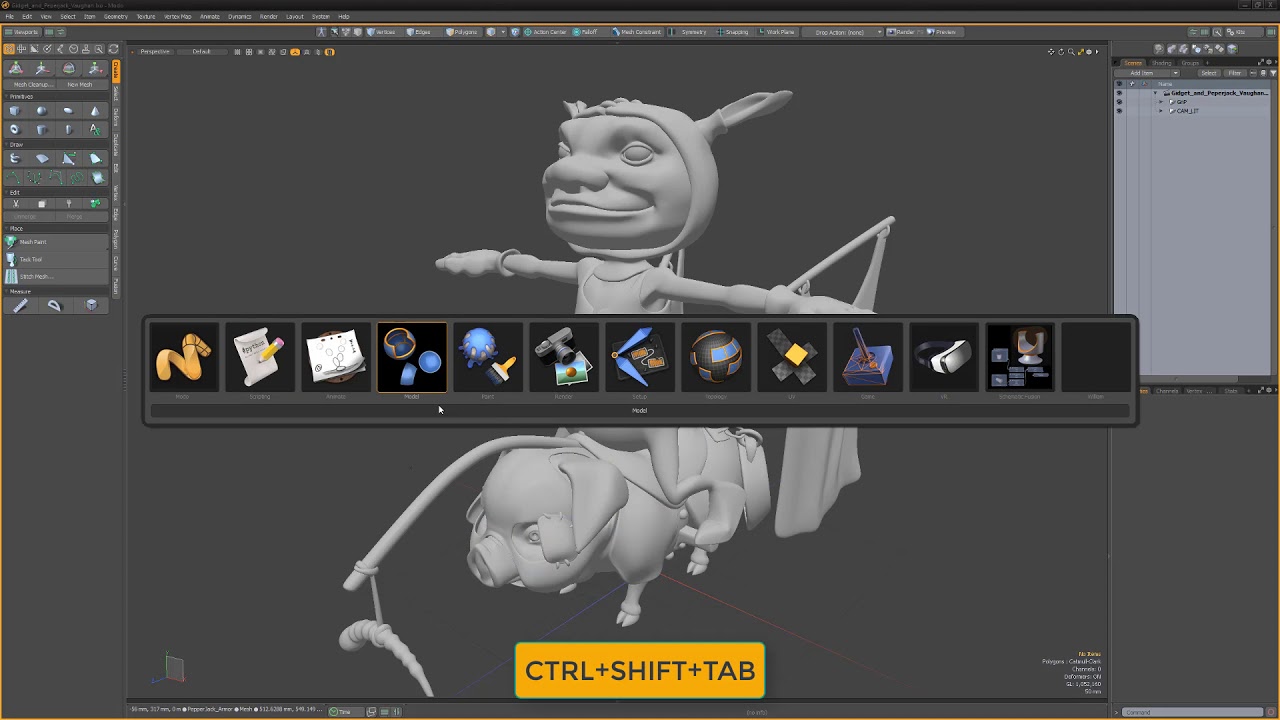The width and height of the screenshot is (1280, 720).
Task: Click the Command input field
Action: (1192, 712)
